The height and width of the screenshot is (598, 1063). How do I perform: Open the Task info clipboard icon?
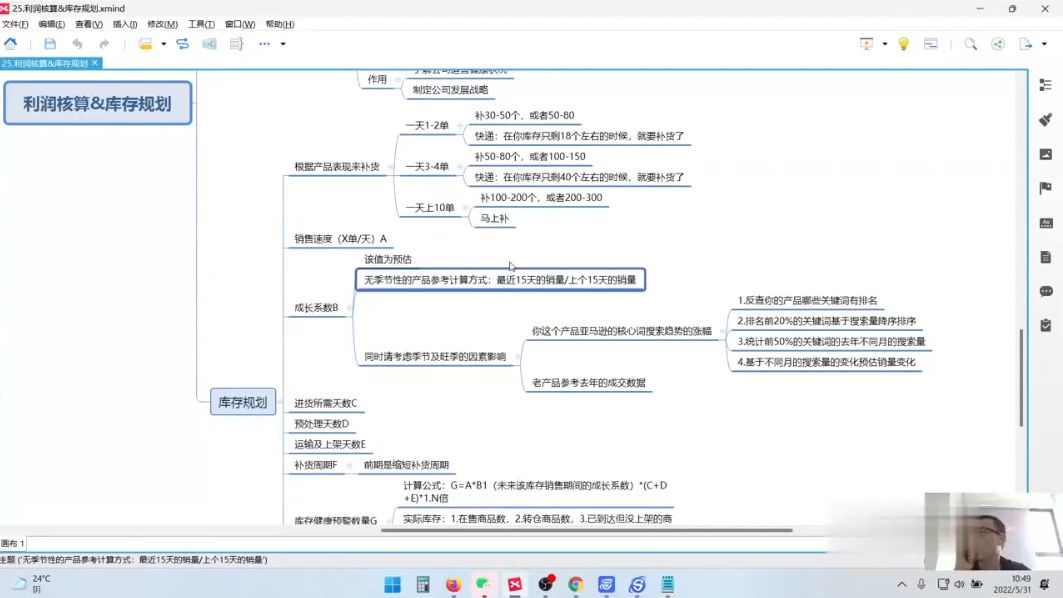[x=1045, y=325]
